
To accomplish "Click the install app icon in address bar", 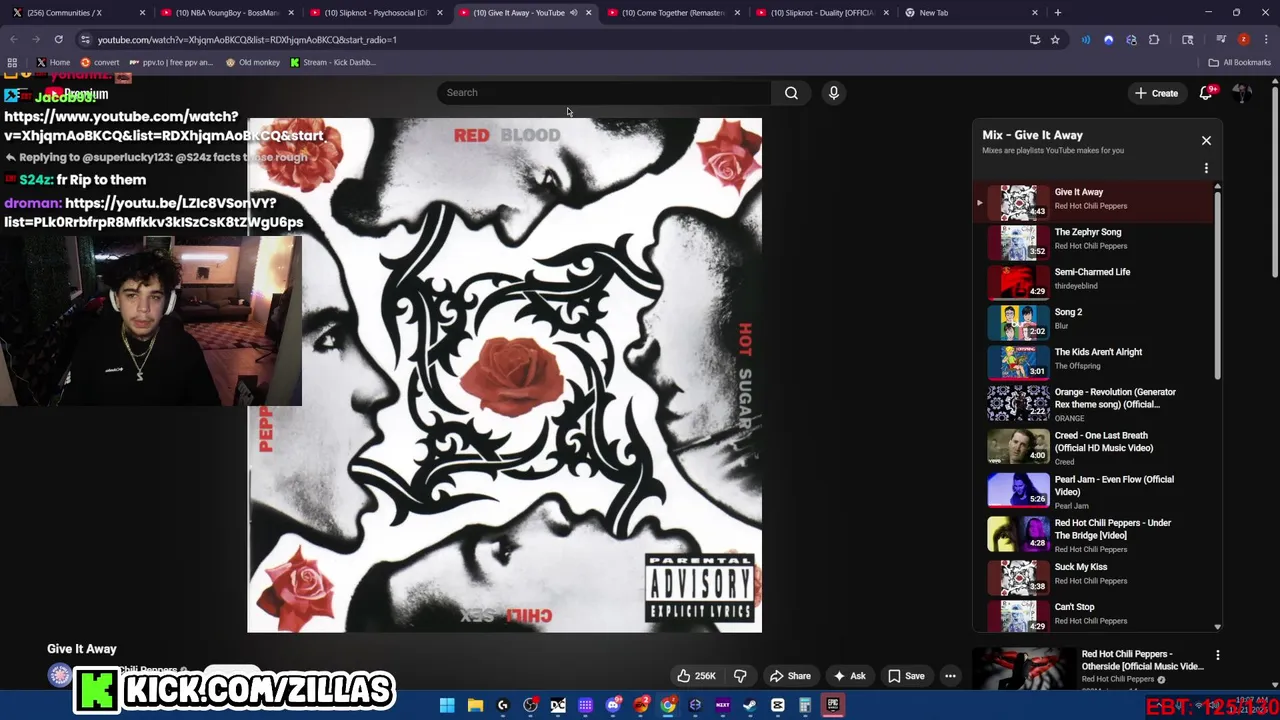I will tap(1035, 40).
